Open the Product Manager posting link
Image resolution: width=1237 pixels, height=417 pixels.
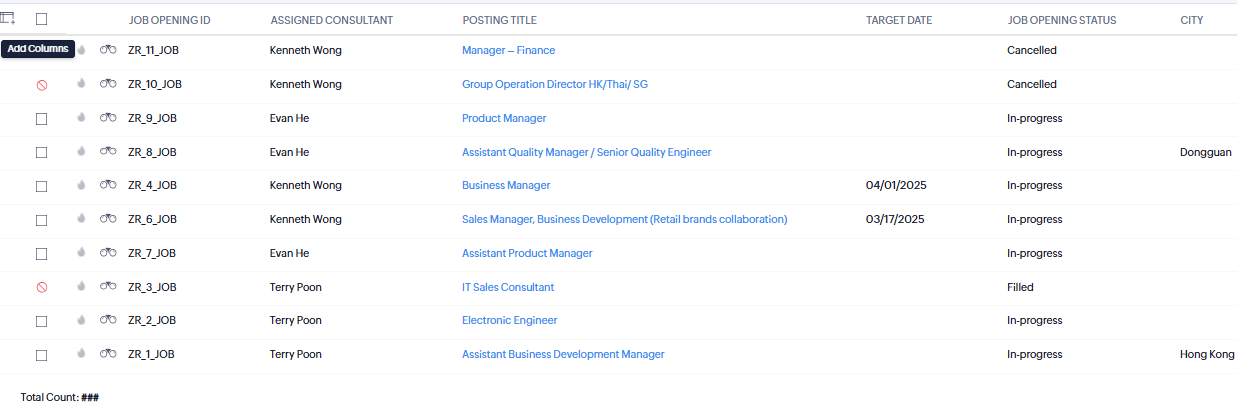click(504, 118)
